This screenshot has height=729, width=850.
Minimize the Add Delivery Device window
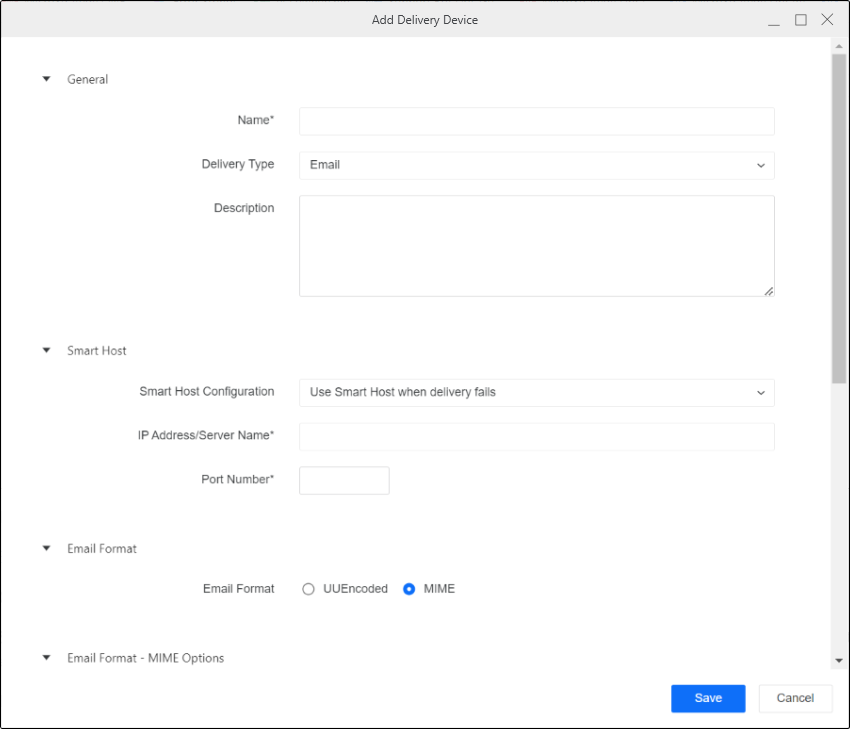774,20
